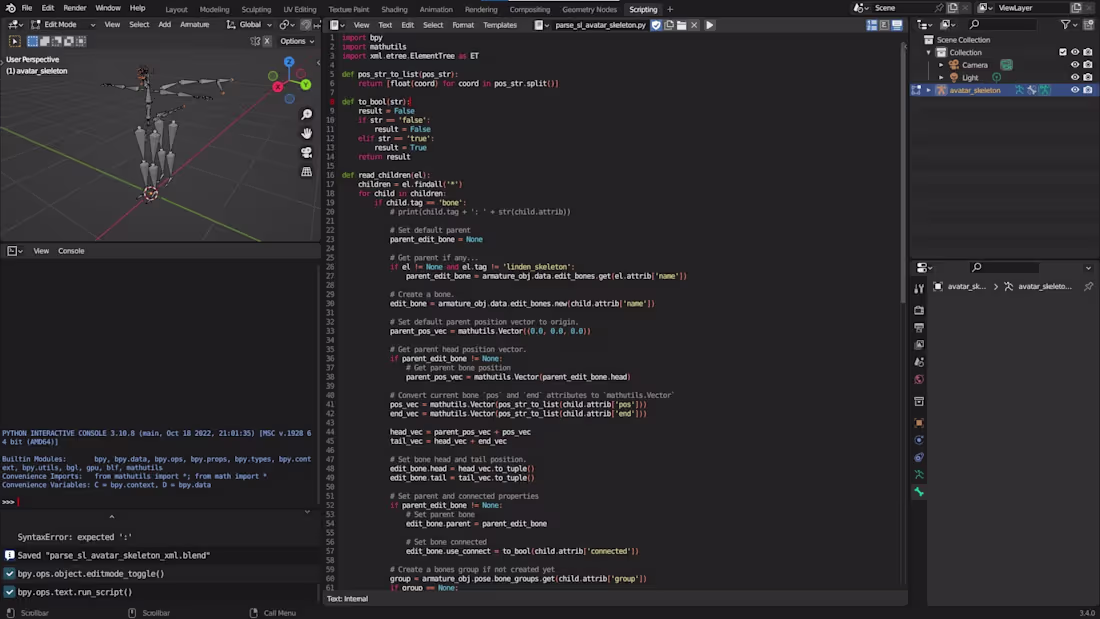1100x619 pixels.
Task: Click the viewport zoom magnifier icon
Action: click(307, 114)
